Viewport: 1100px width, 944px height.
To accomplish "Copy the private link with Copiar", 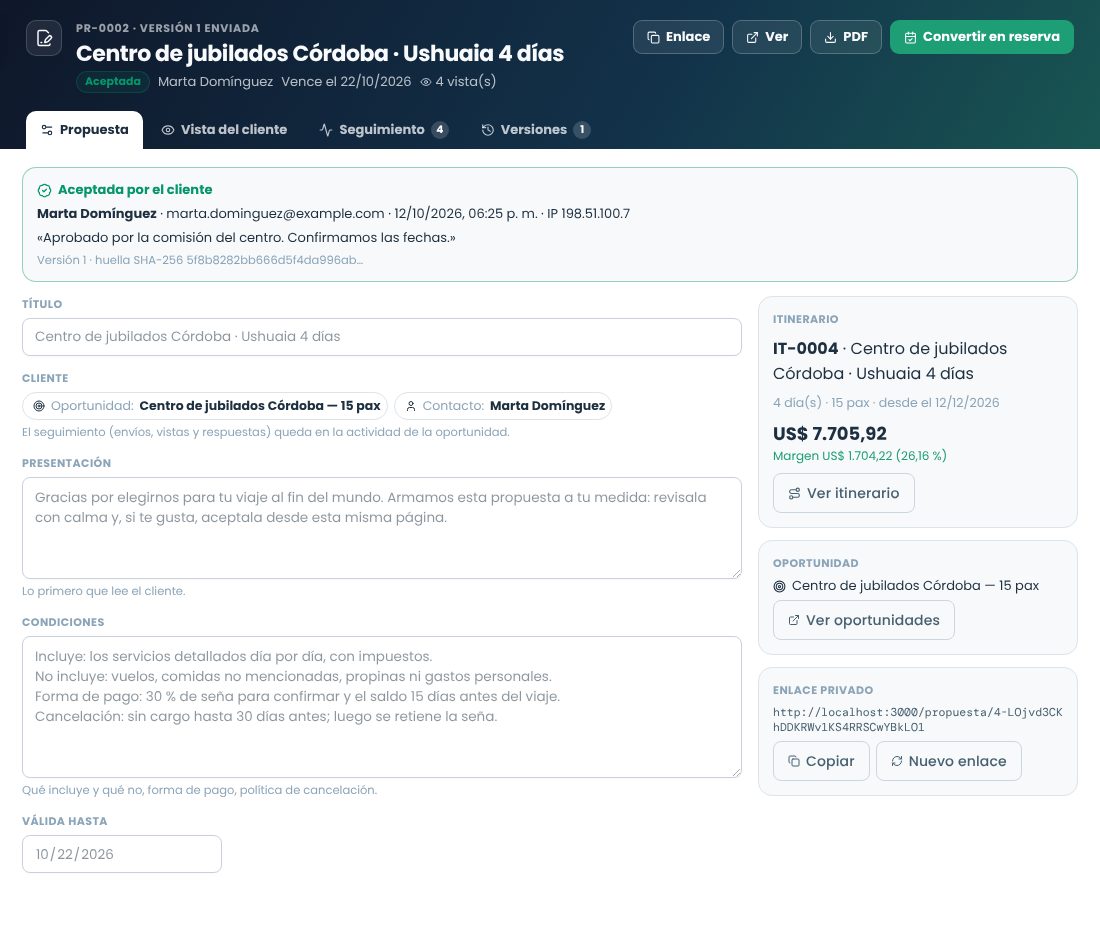I will tap(821, 761).
